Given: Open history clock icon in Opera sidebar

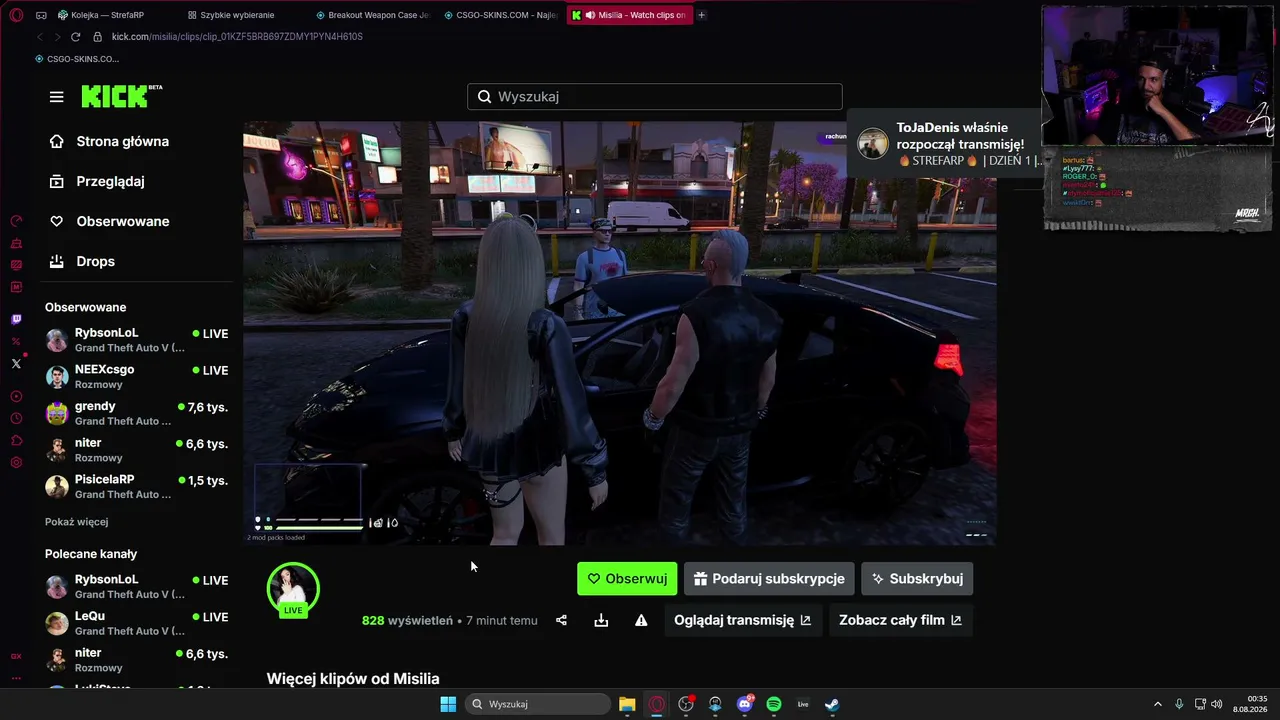Looking at the screenshot, I should 16,419.
